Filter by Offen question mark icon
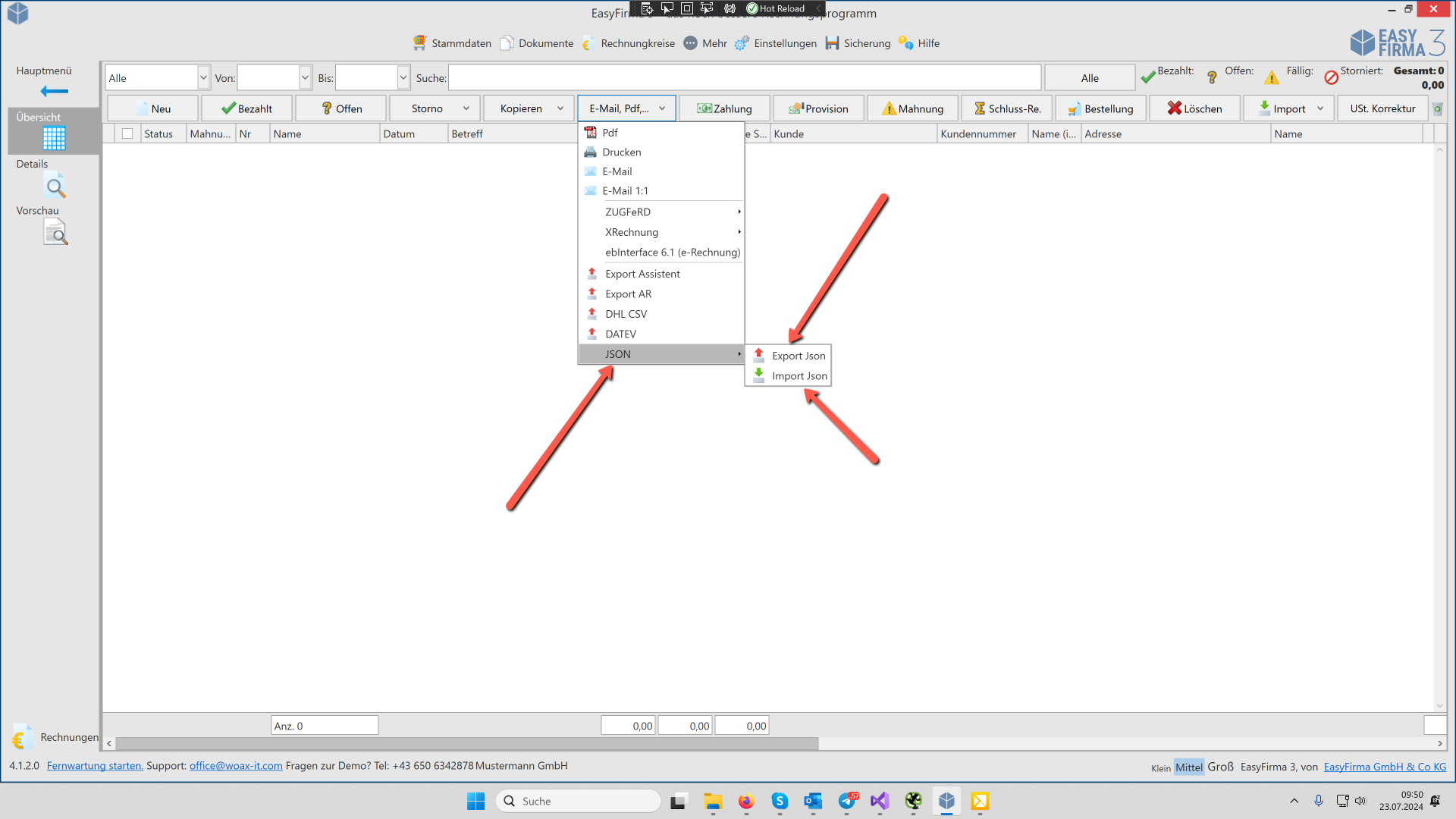 (1212, 77)
